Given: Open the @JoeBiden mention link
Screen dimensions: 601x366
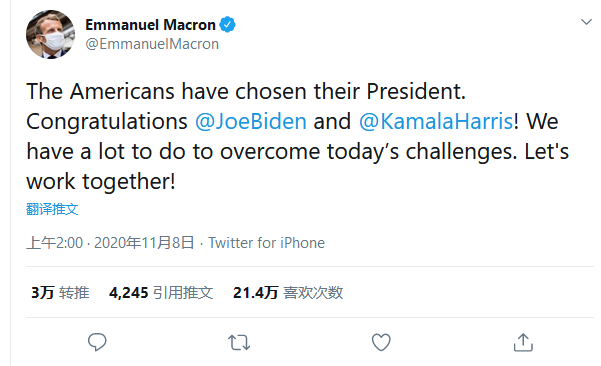Looking at the screenshot, I should tap(251, 121).
